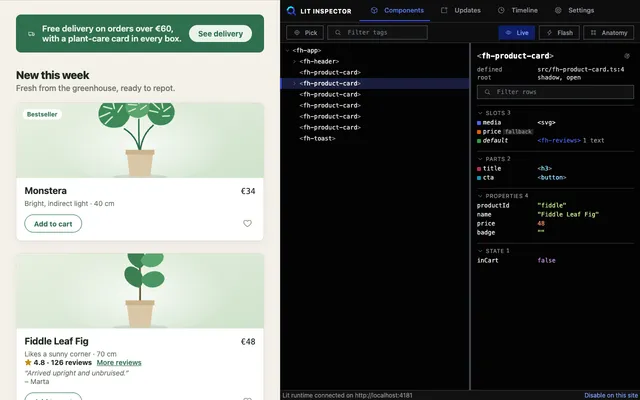Click the €48 price on Fiddle card
The width and height of the screenshot is (640, 400).
(x=248, y=342)
